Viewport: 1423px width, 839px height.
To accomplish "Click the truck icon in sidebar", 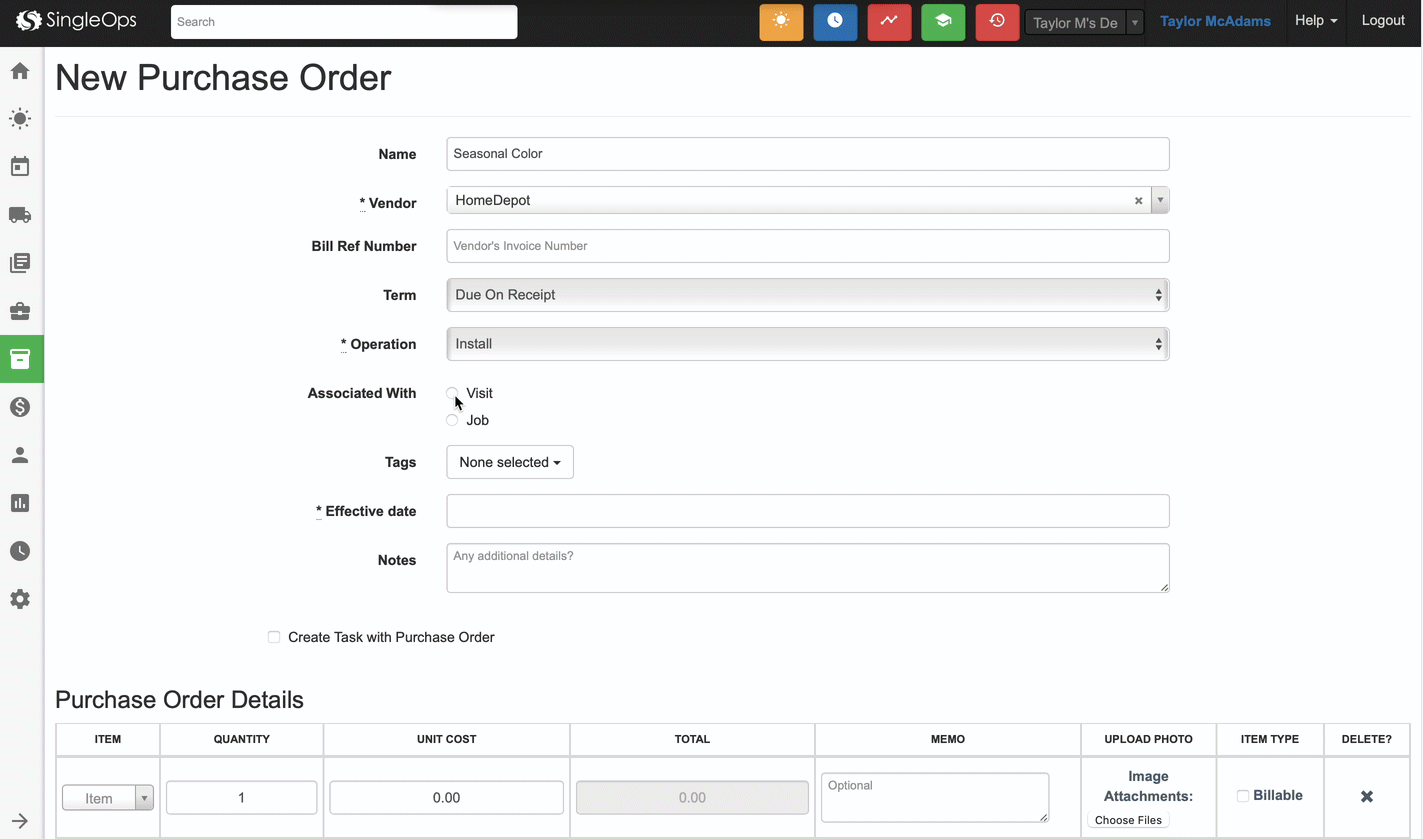I will [x=20, y=215].
